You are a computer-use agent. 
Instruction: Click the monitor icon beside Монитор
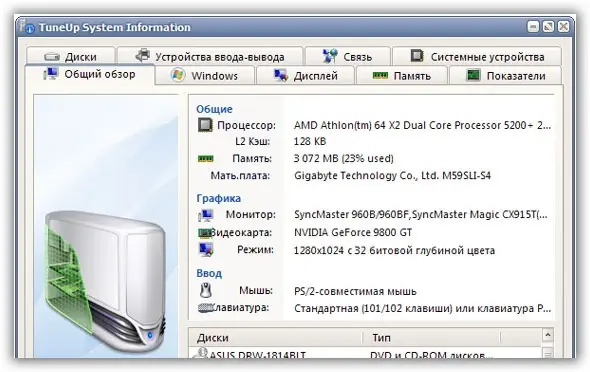206,215
